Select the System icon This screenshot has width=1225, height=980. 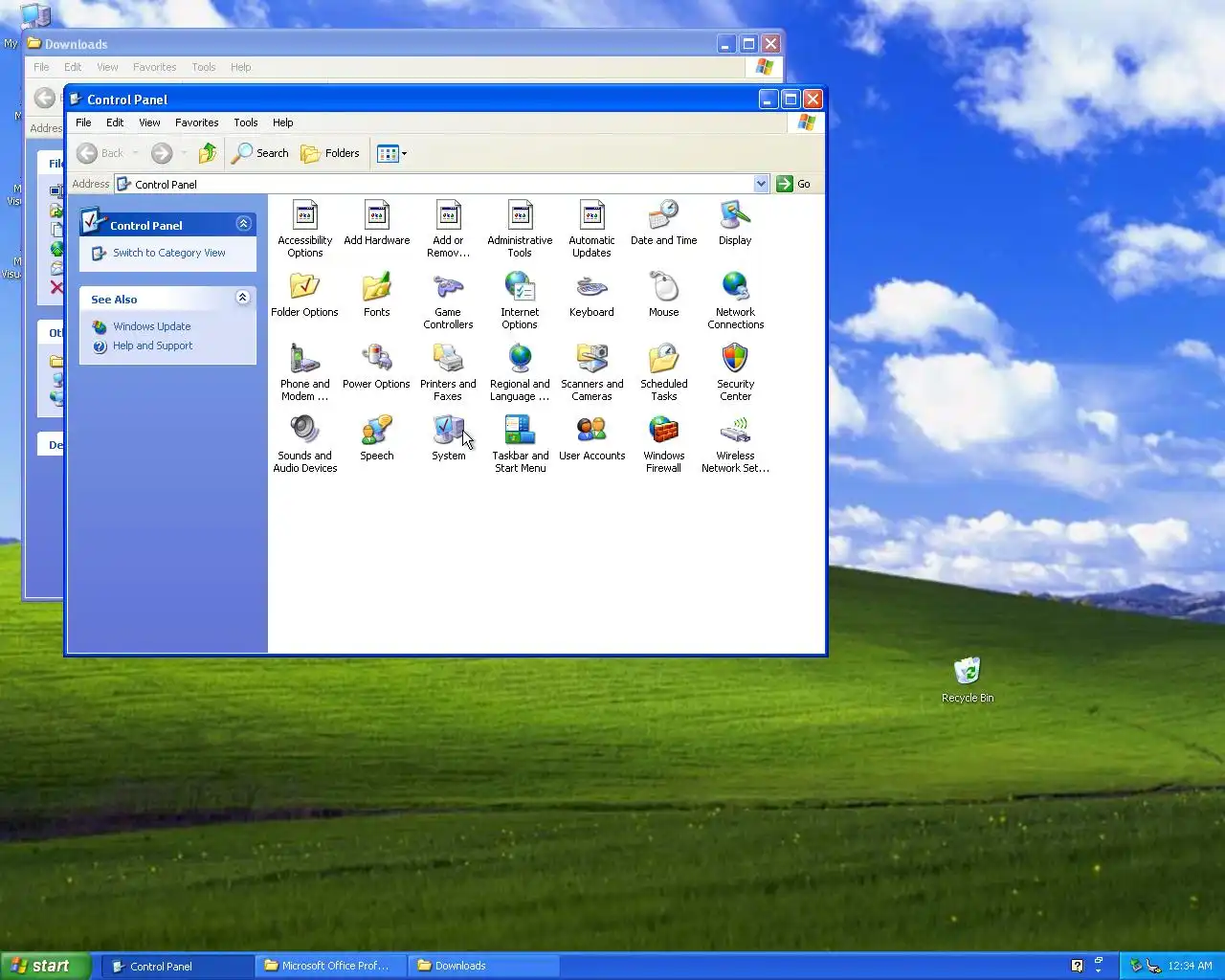(448, 438)
